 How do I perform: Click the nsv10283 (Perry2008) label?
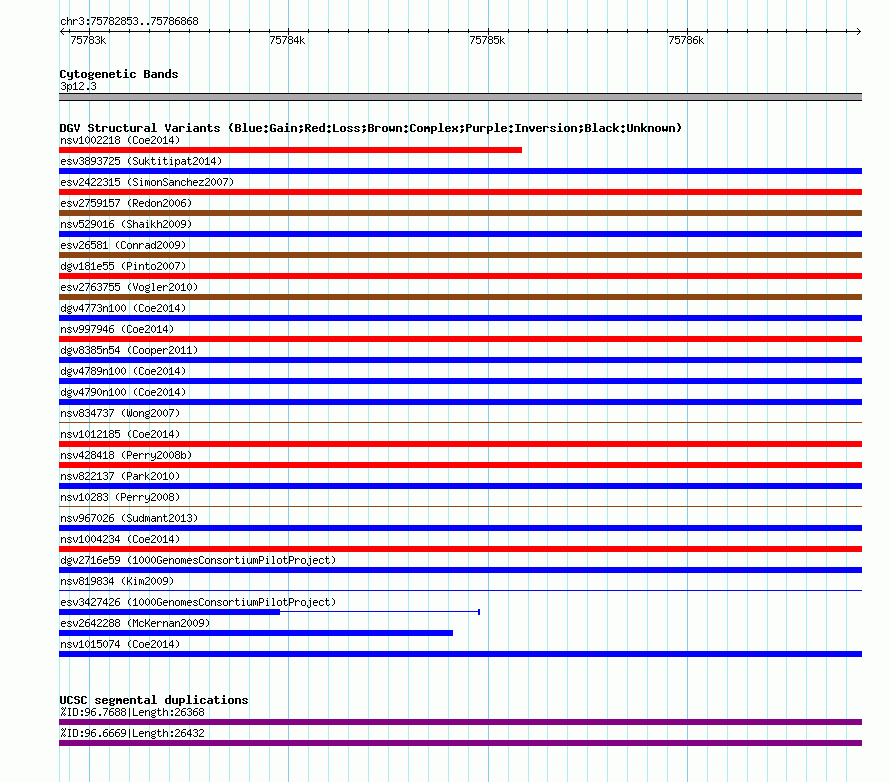120,497
